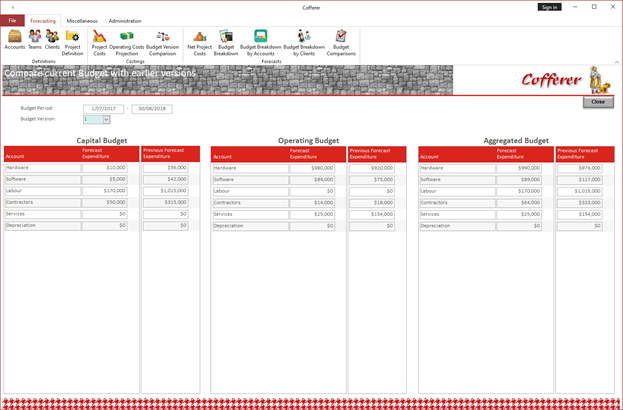Select Operating Budget Labour account cell
The image size is (623, 410).
point(251,191)
